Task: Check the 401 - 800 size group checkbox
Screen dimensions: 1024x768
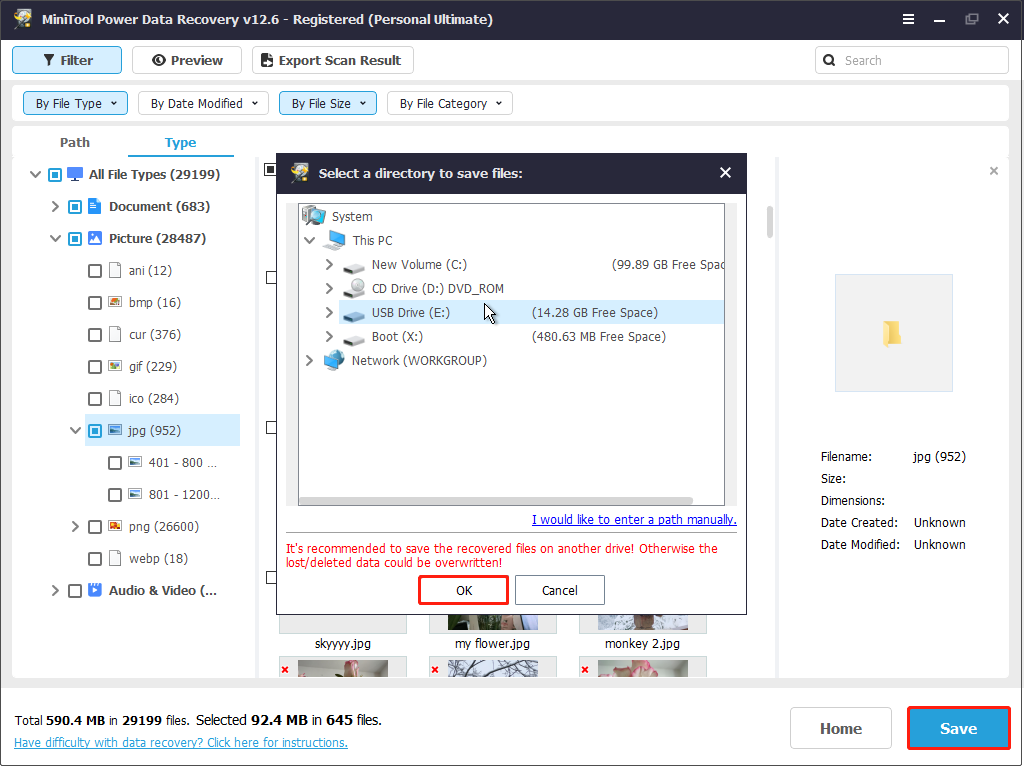Action: tap(115, 462)
